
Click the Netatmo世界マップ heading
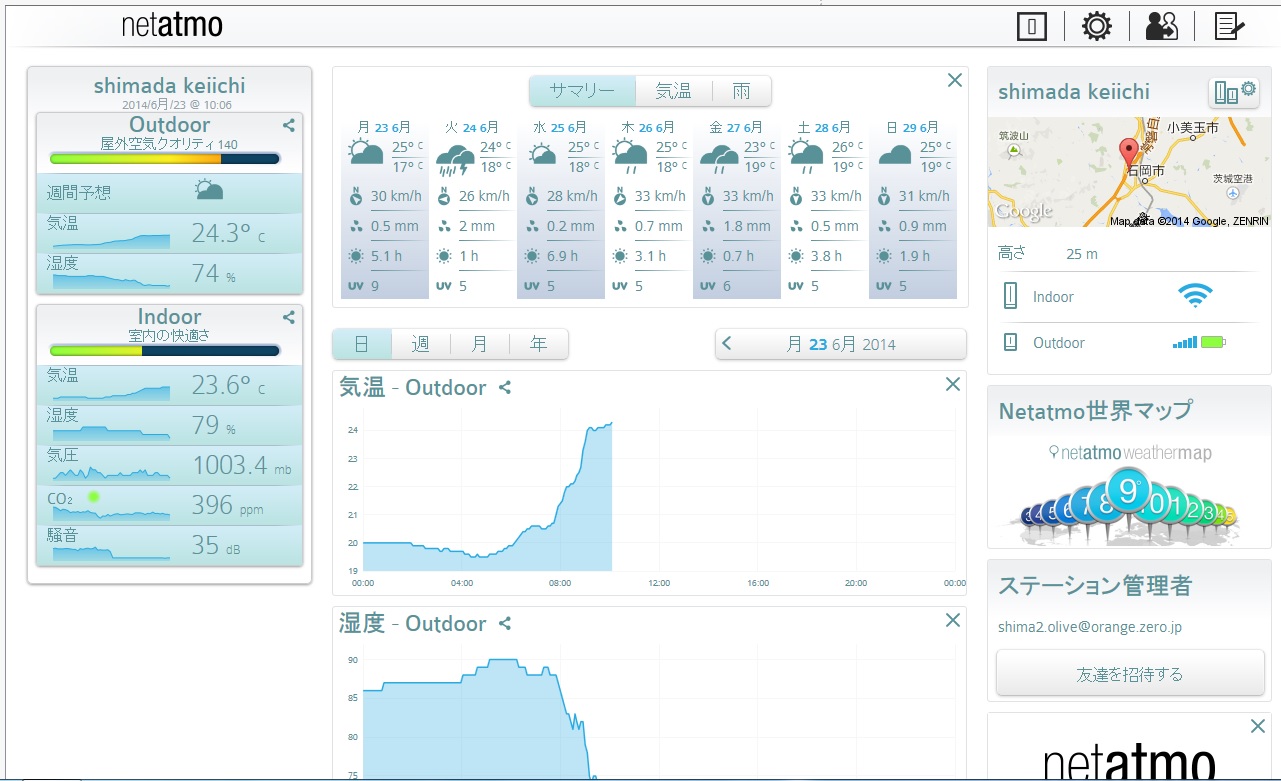point(1095,410)
